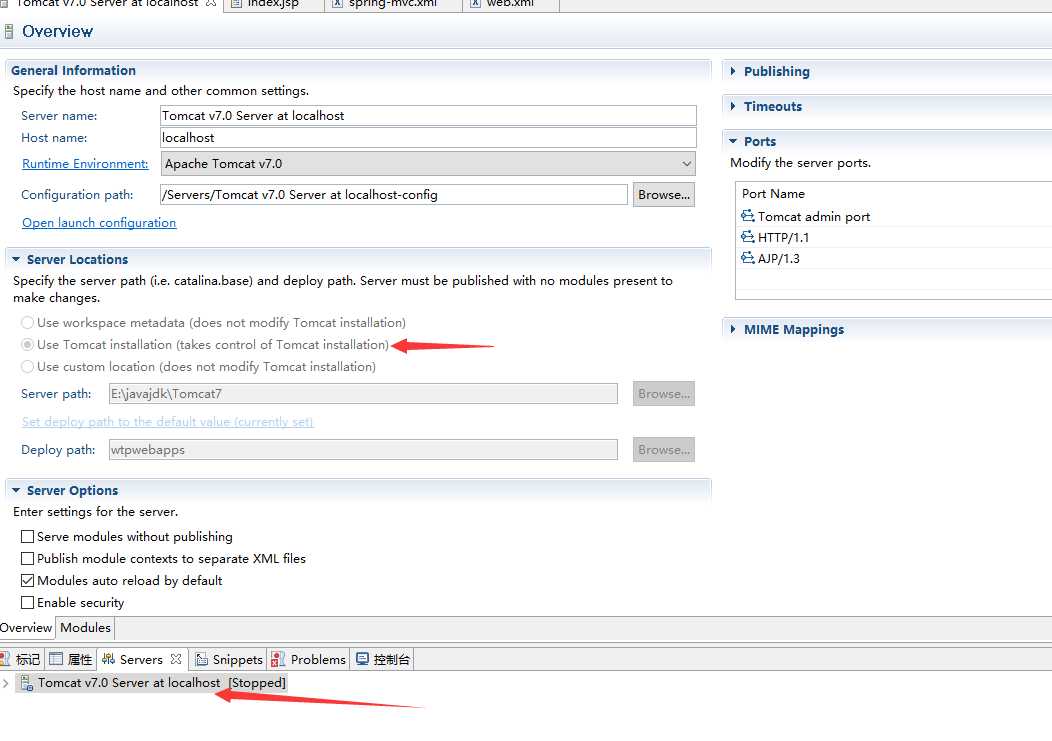Click Set deploy path to default value link
Image resolution: width=1052 pixels, height=741 pixels.
coord(168,422)
